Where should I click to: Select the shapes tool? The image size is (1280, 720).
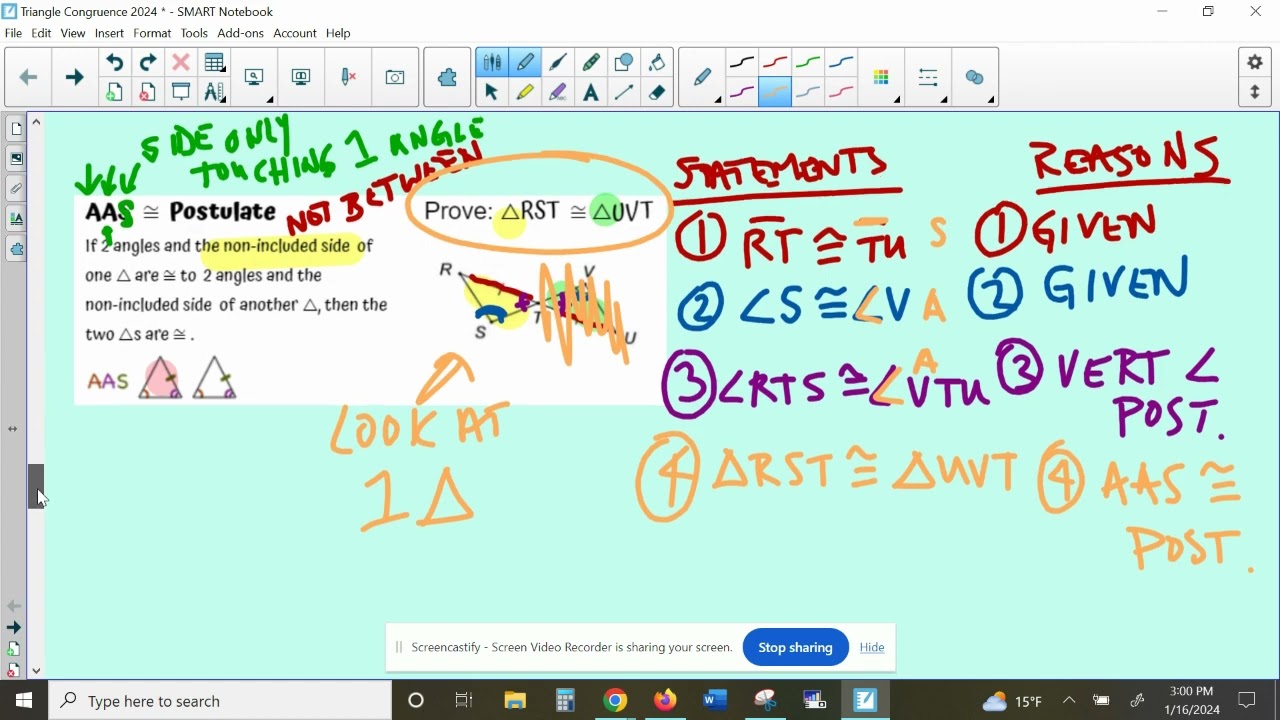(x=624, y=63)
